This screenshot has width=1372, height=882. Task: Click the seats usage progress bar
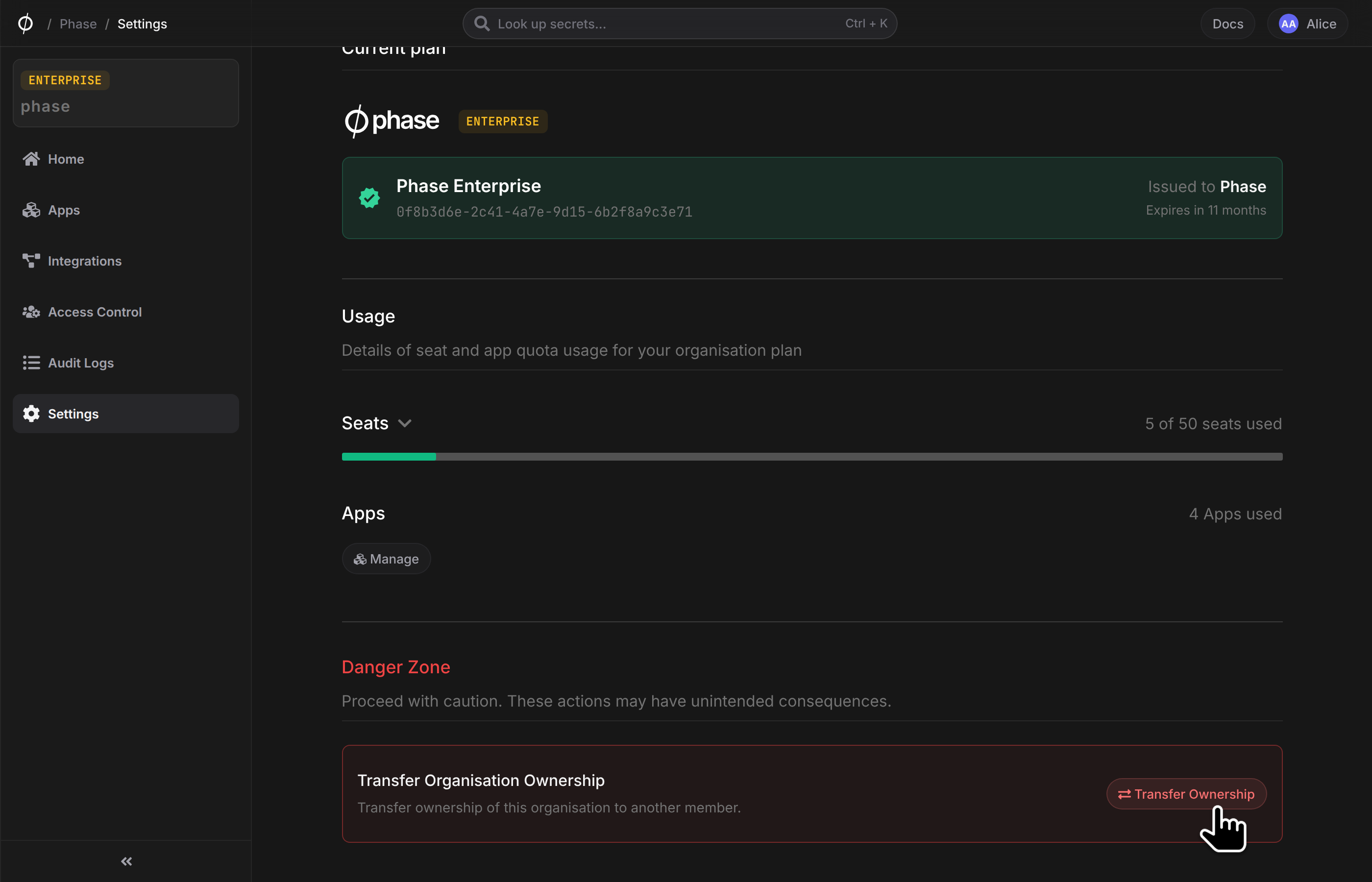(812, 457)
